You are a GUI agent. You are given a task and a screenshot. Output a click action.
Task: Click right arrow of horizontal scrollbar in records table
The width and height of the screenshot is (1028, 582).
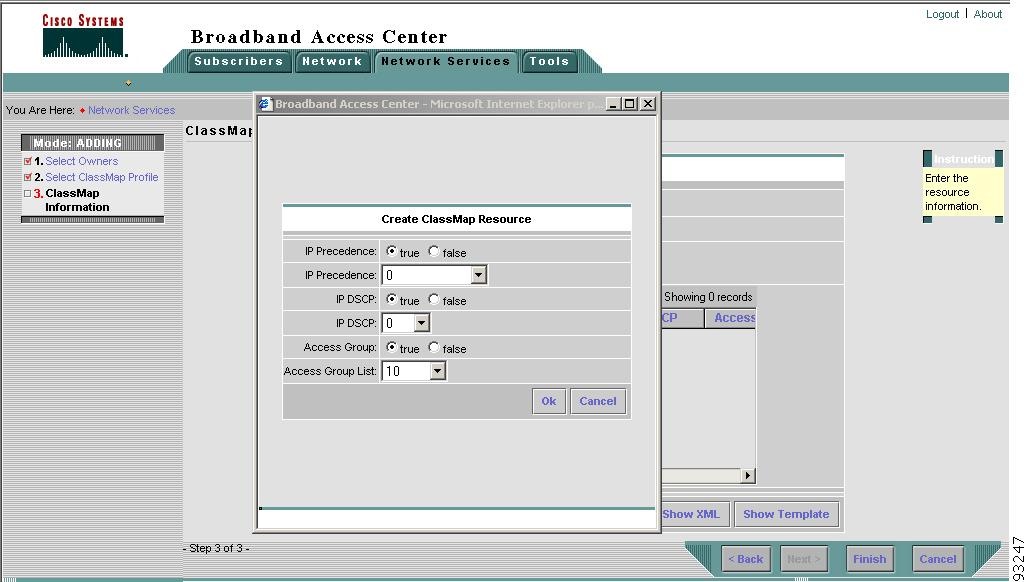(747, 475)
